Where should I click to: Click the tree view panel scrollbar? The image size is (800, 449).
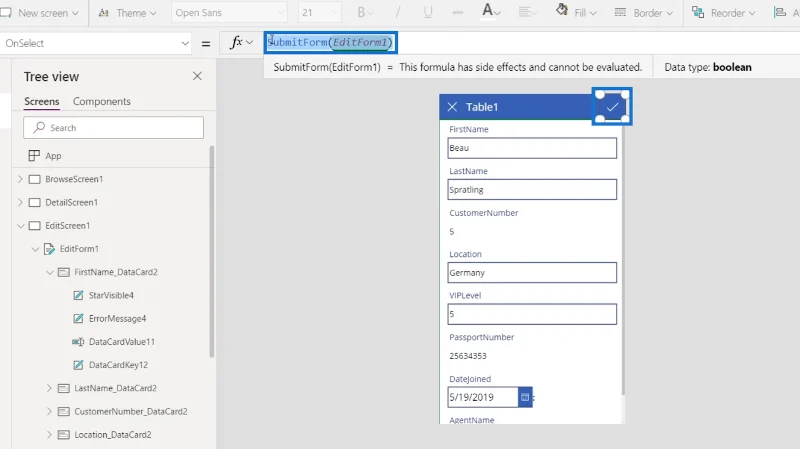point(212,251)
